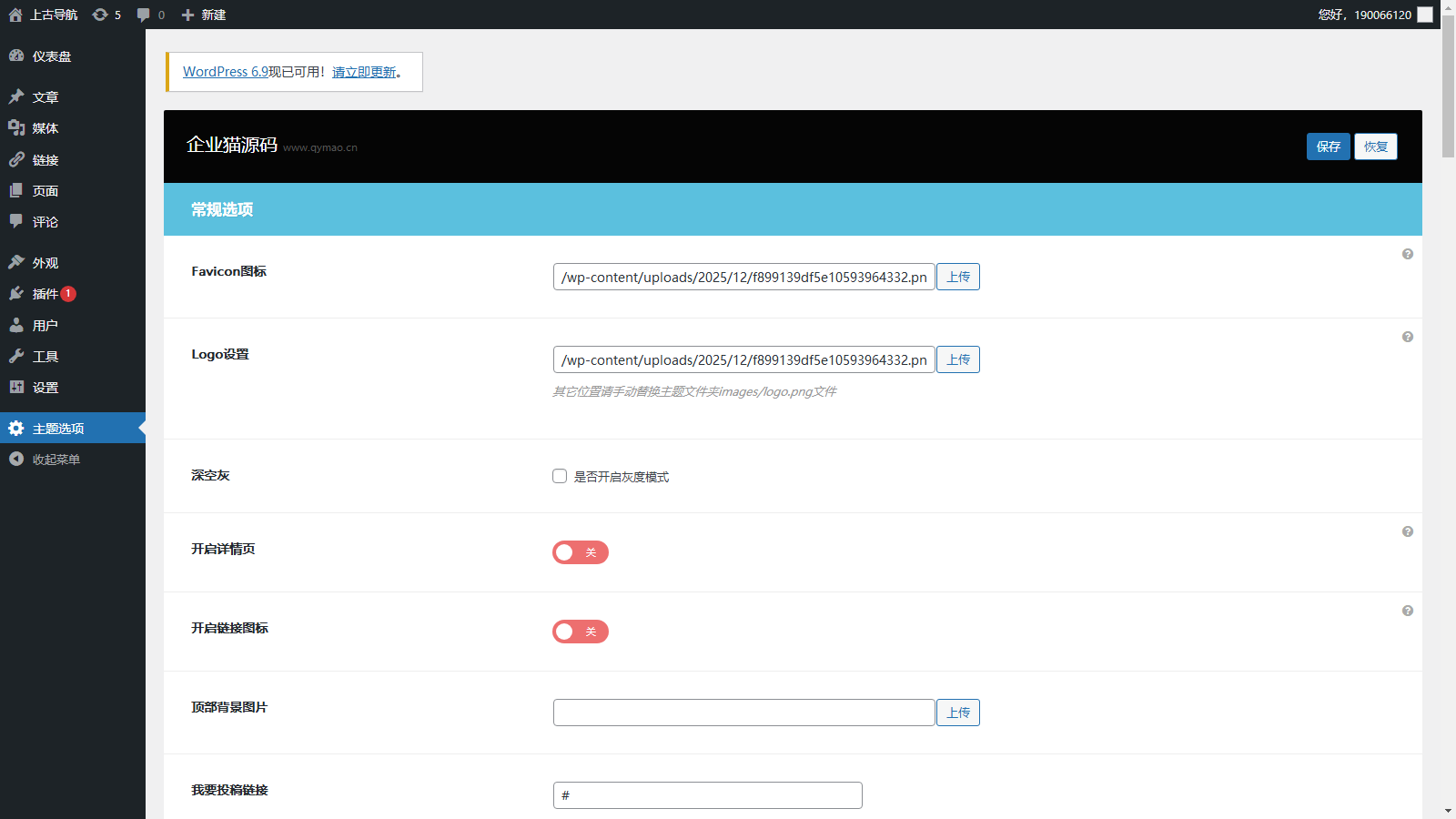This screenshot has width=1456, height=819.
Task: Open the 插件 menu in sidebar
Action: (x=45, y=294)
